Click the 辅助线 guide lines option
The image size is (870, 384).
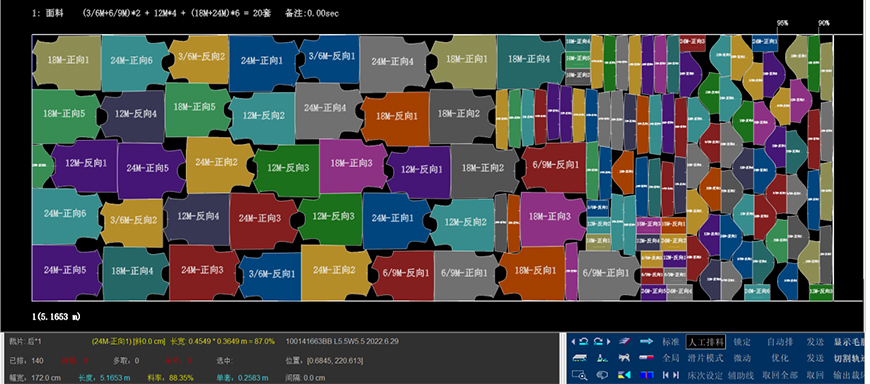741,375
